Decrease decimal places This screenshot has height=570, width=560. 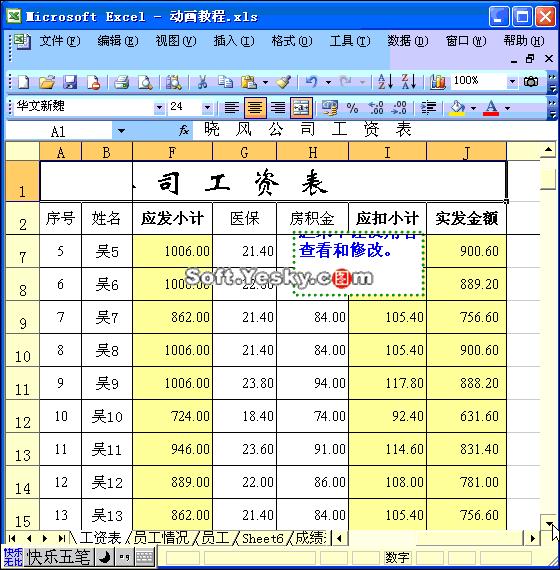[x=399, y=108]
